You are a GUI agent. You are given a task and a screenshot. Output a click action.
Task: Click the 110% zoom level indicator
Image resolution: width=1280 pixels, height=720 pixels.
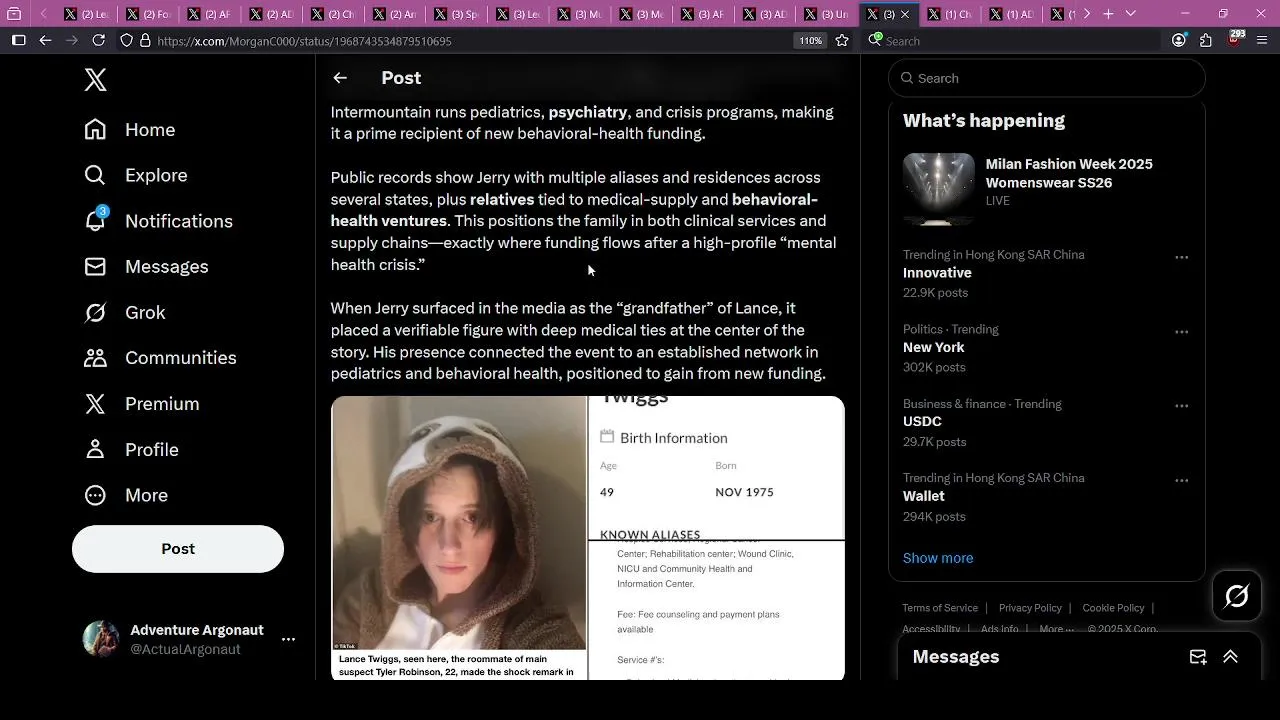[810, 41]
